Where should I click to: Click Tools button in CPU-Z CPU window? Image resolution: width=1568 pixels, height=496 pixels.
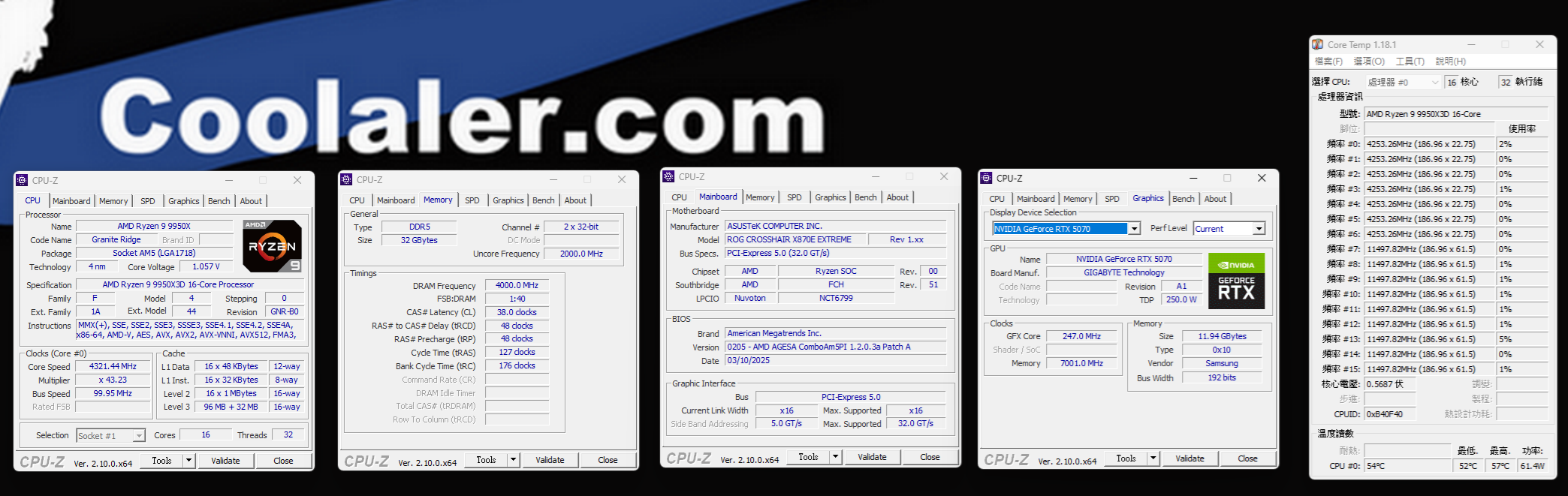pyautogui.click(x=161, y=461)
